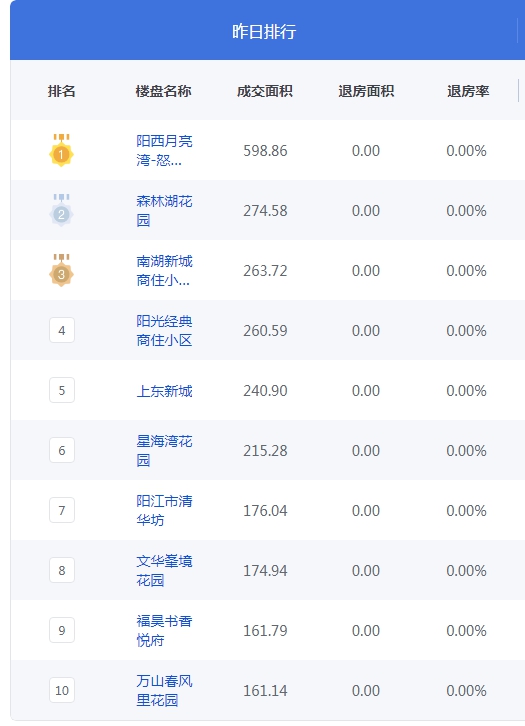This screenshot has width=525, height=726.
Task: Click the 成交面积 column header
Action: [x=264, y=91]
